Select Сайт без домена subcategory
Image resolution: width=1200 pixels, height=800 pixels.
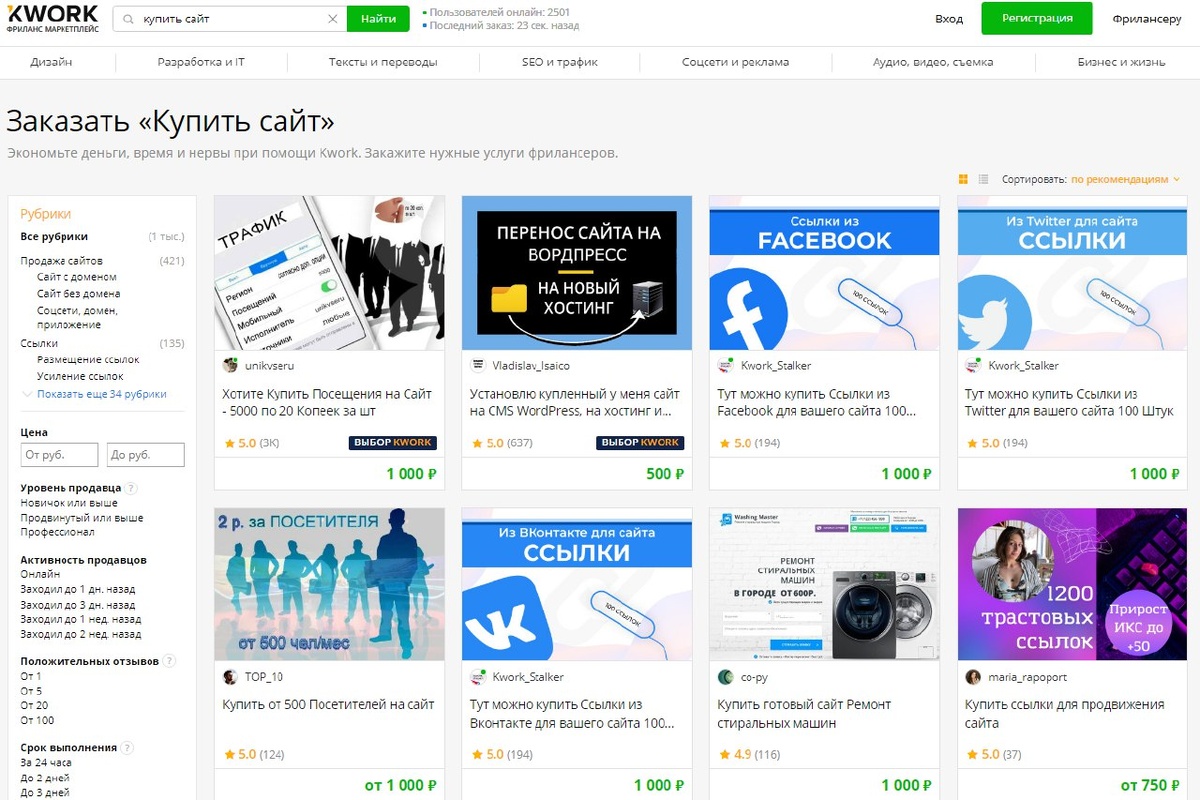79,294
